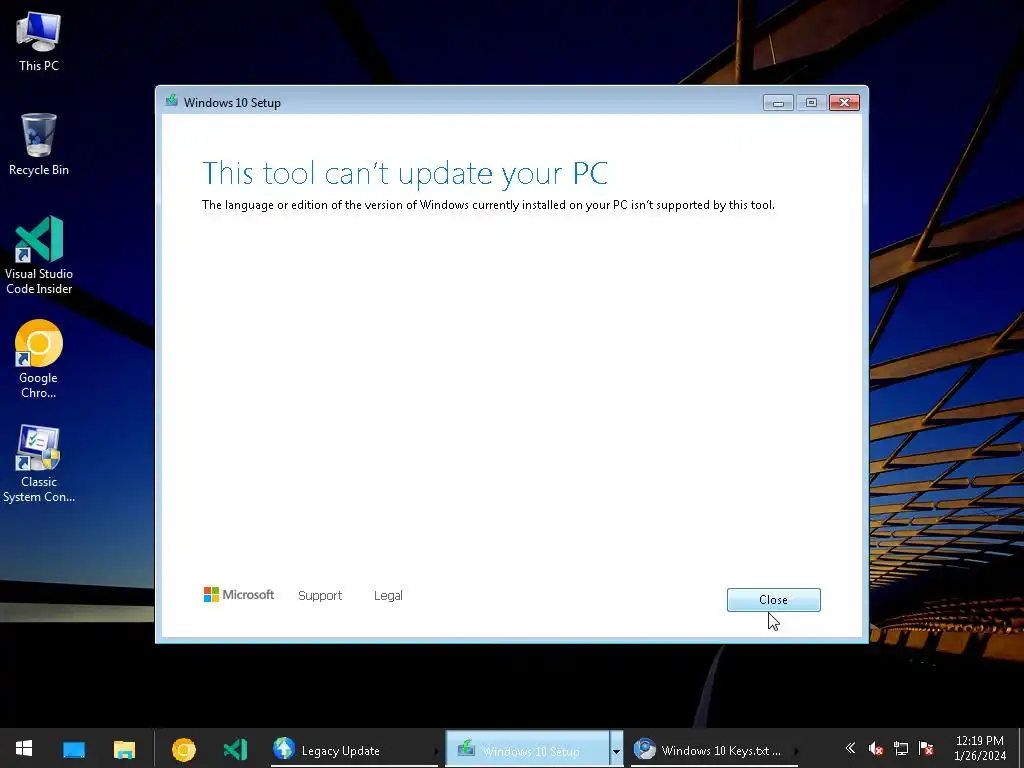This screenshot has width=1024, height=768.
Task: Click the heading "This tool can't update your PC"
Action: 405,173
